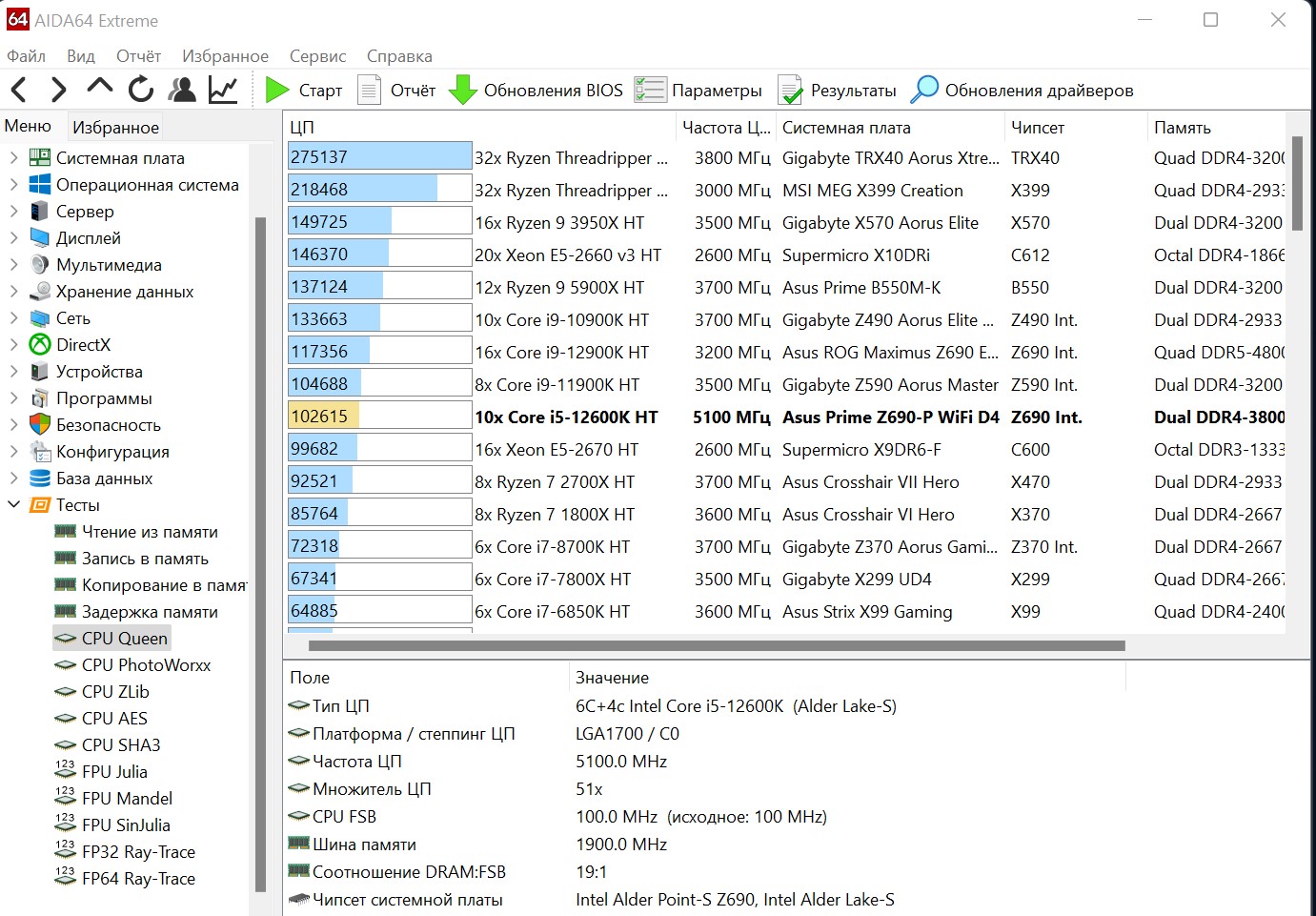Expand the Сервер tree node
This screenshot has height=916, width=1316.
click(13, 211)
